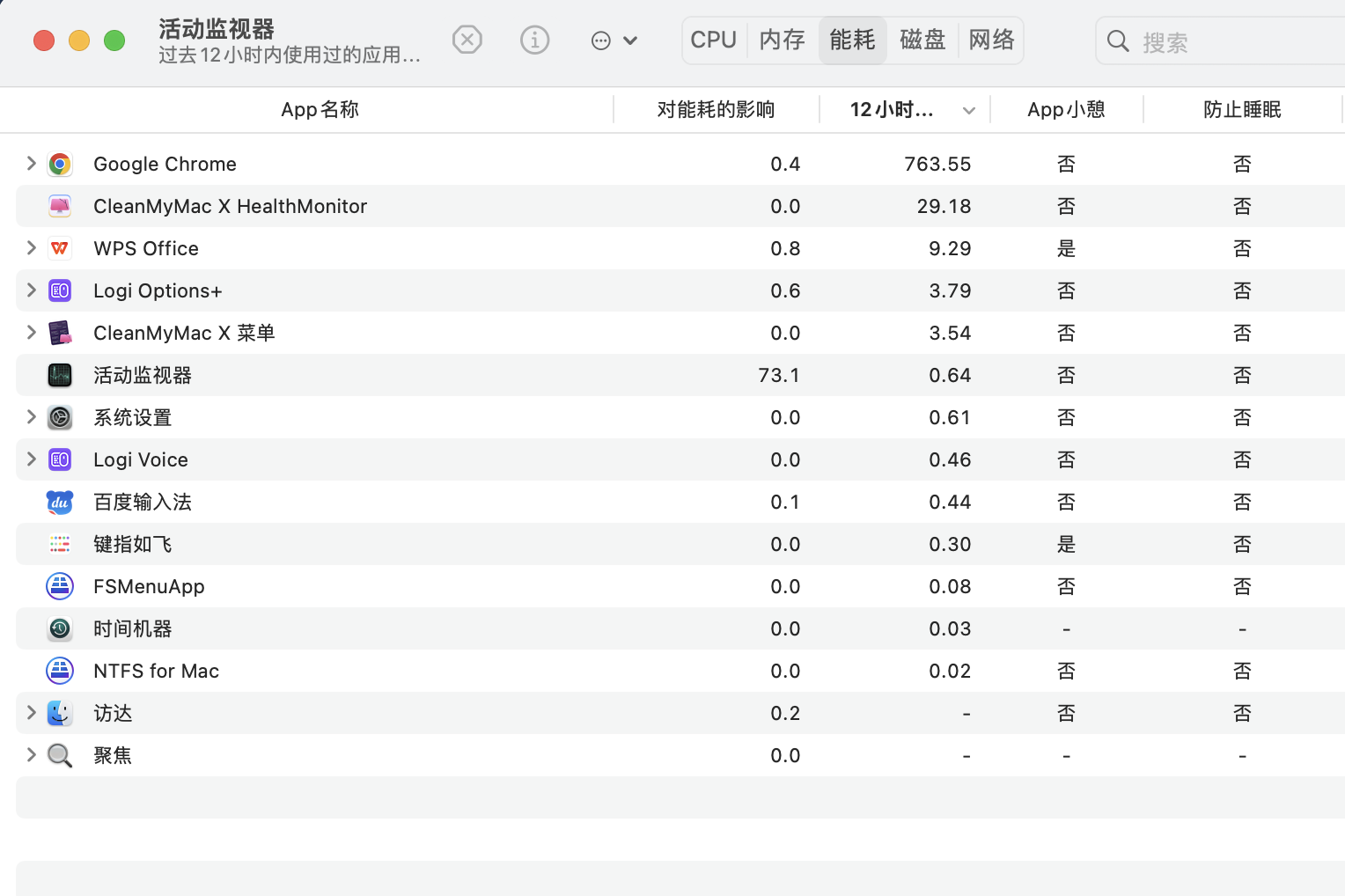The height and width of the screenshot is (896, 1345).
Task: Expand the WPS Office process row
Action: click(31, 248)
